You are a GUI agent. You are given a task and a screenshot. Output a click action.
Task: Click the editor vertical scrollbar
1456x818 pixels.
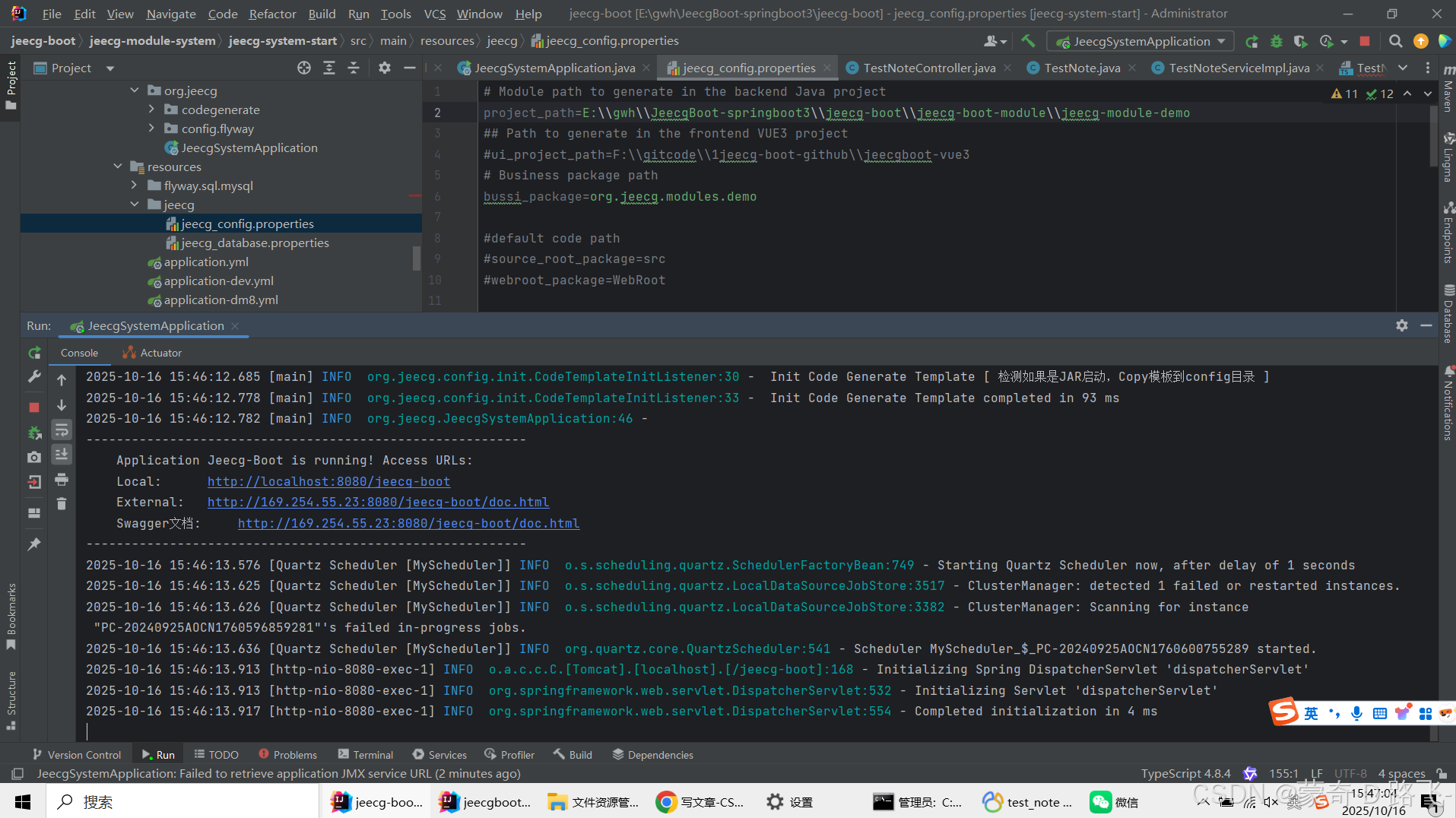click(x=1433, y=135)
